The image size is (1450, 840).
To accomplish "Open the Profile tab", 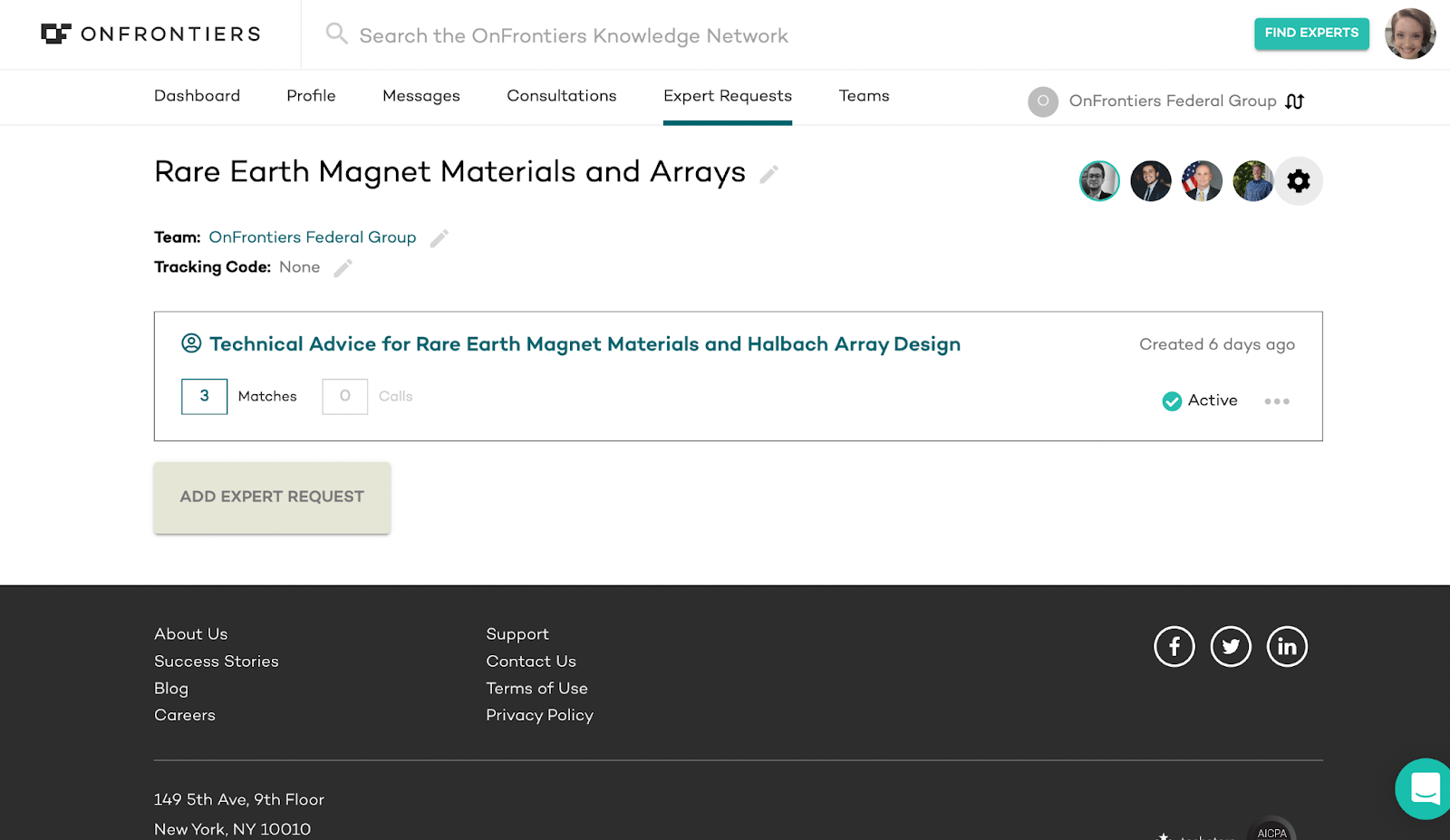I will (x=311, y=96).
